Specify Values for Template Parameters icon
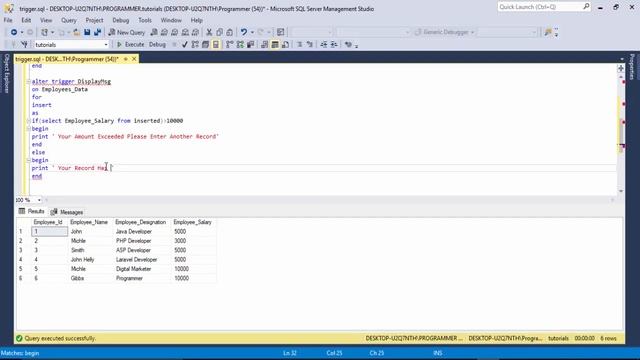 coord(348,44)
